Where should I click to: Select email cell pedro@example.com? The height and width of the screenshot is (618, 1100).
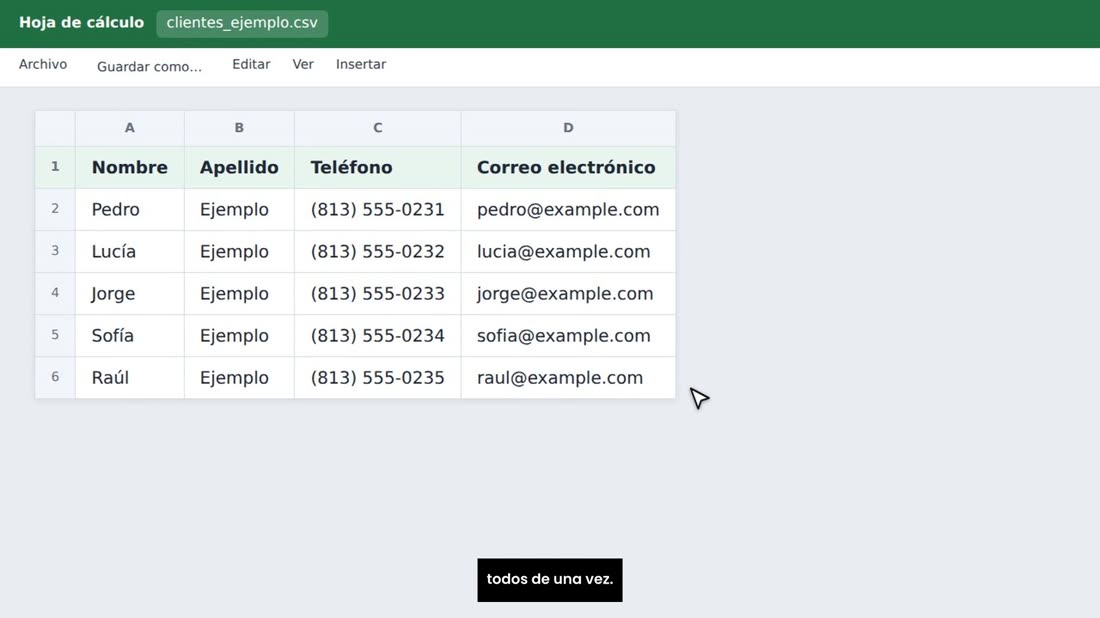[568, 209]
